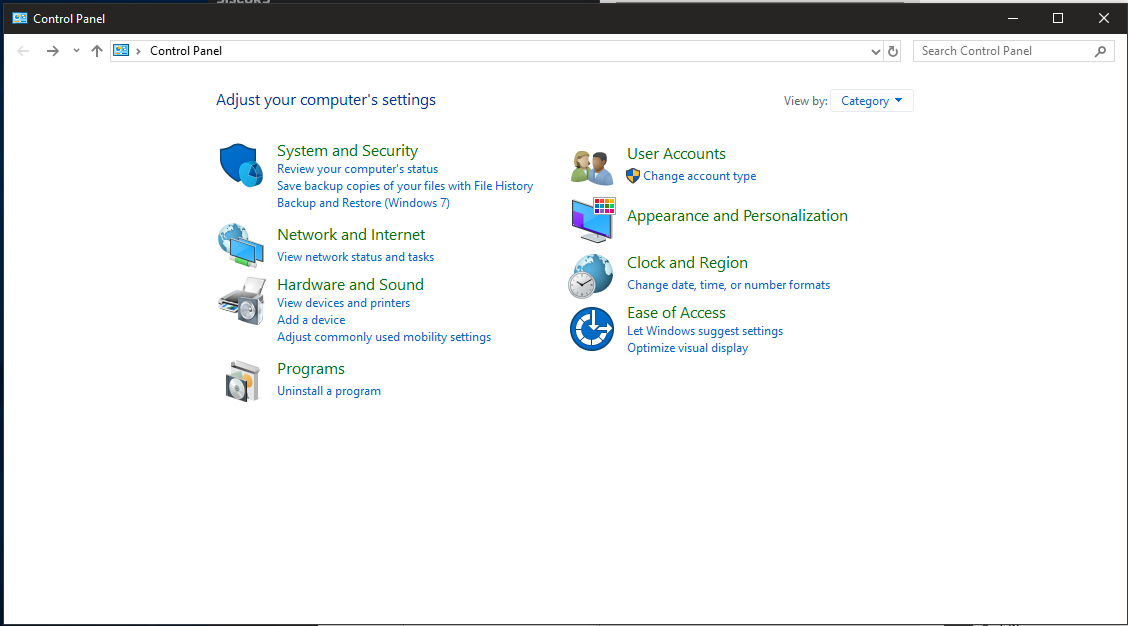This screenshot has height=626, width=1128.
Task: Go back with the back arrow
Action: click(23, 51)
